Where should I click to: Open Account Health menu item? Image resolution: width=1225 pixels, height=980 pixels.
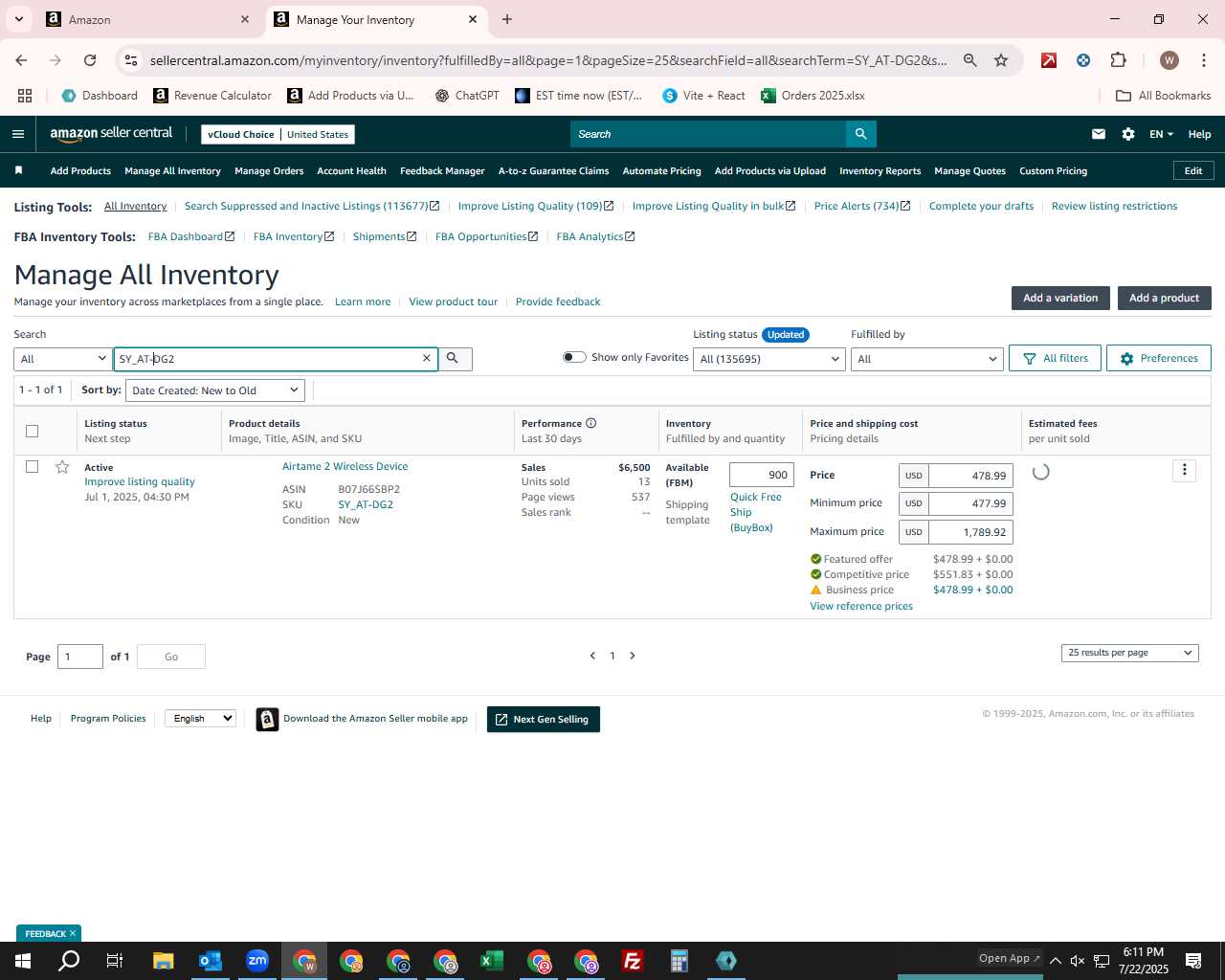tap(351, 170)
